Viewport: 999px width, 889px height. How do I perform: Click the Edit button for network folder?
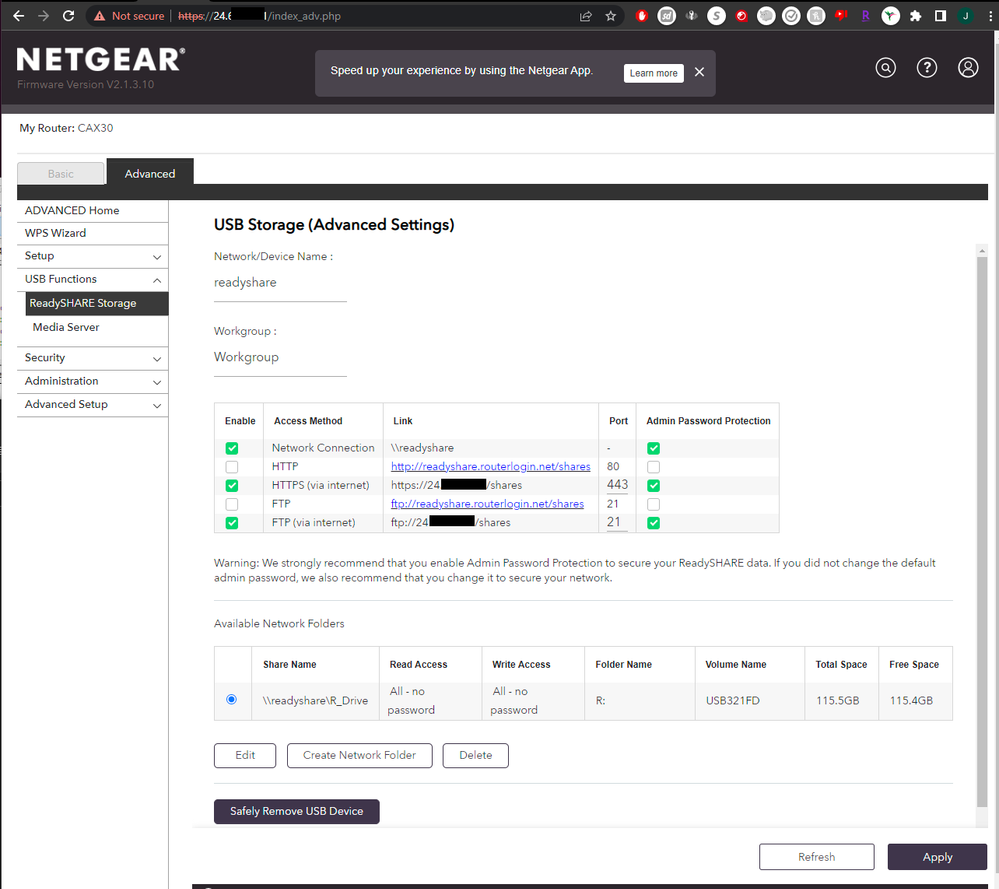(x=245, y=755)
